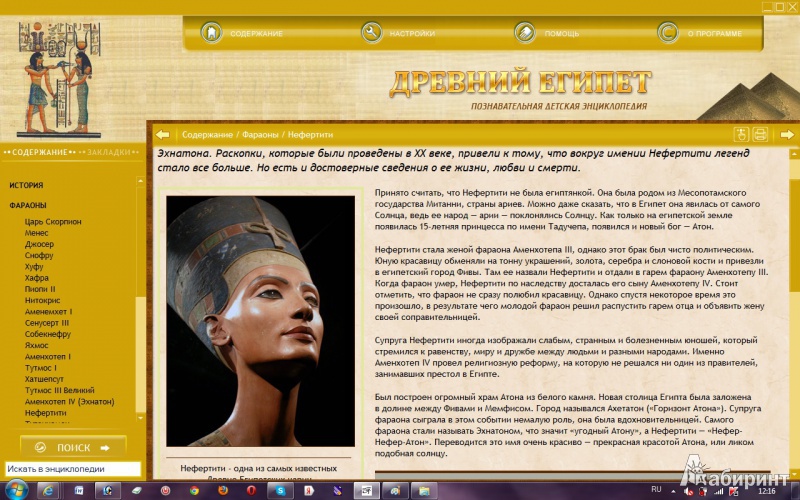Open Firefox from the taskbar
The height and width of the screenshot is (500, 800).
click(223, 491)
